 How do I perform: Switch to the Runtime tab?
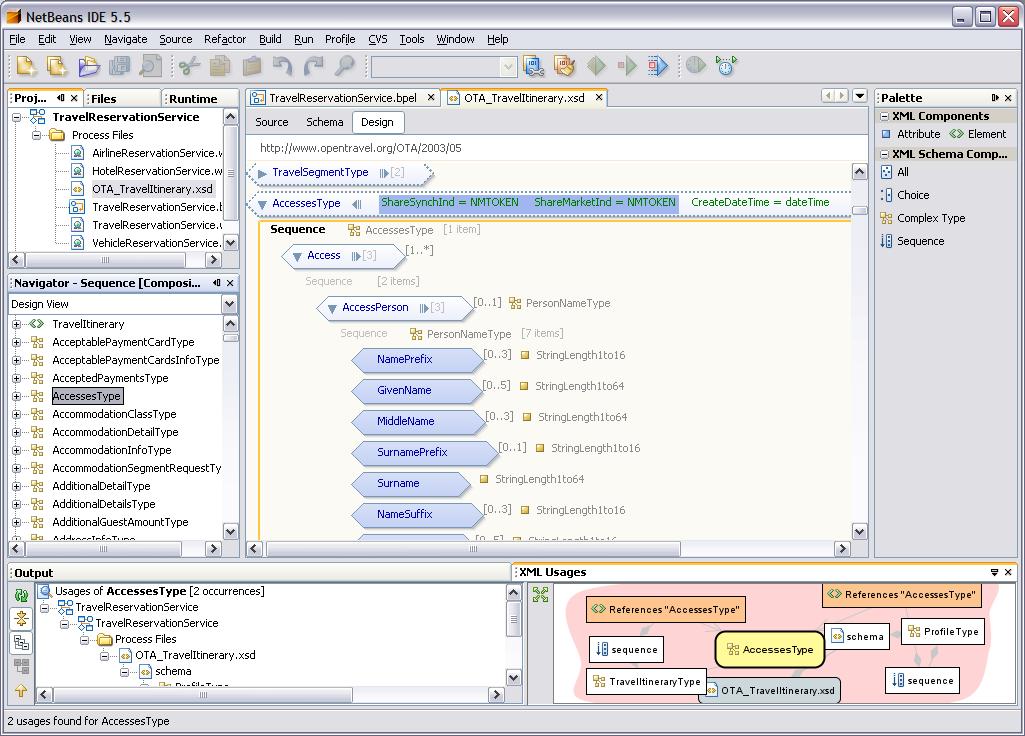click(200, 98)
